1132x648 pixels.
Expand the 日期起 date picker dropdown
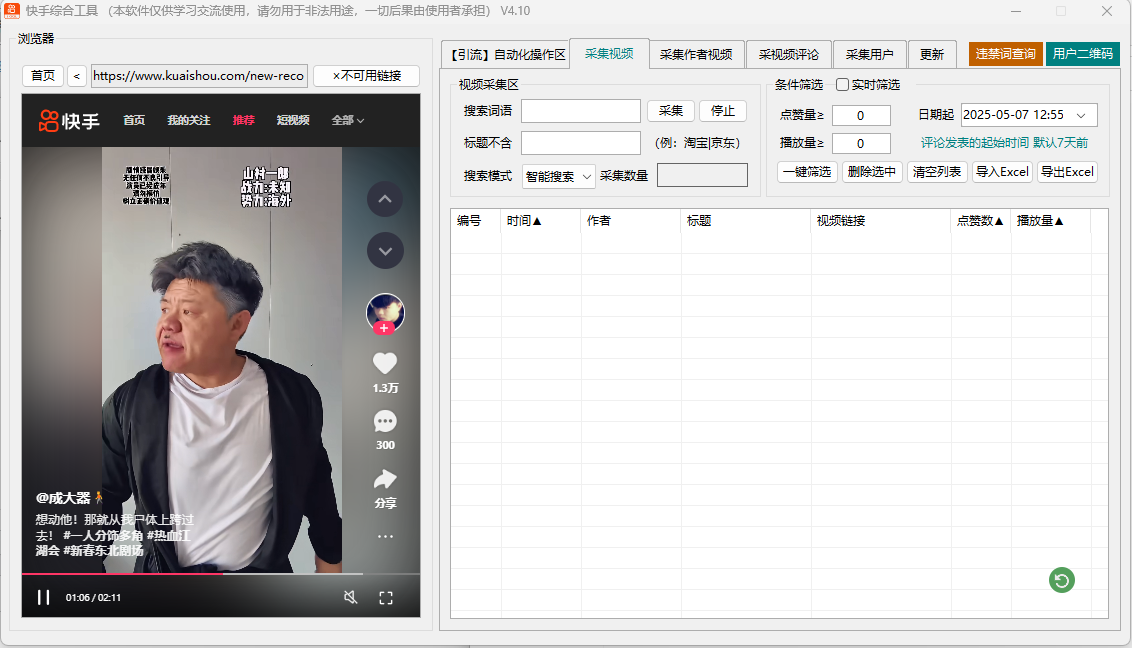[x=1081, y=116]
